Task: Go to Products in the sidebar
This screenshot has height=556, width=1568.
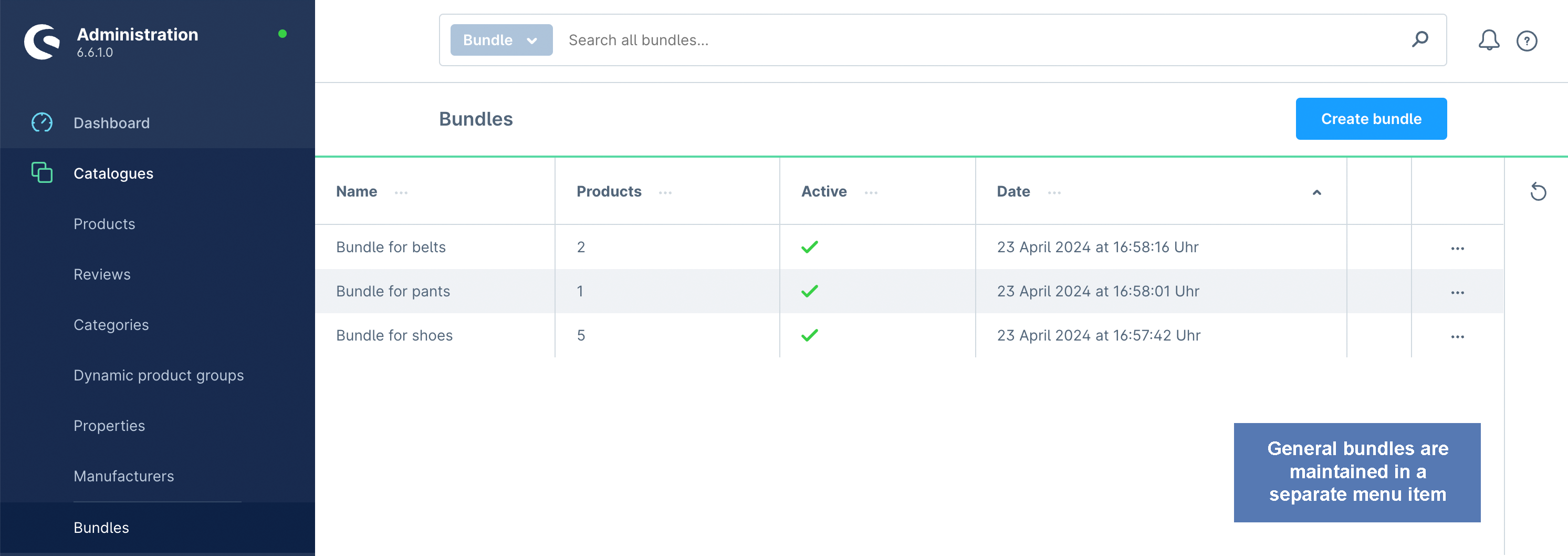Action: pyautogui.click(x=104, y=223)
